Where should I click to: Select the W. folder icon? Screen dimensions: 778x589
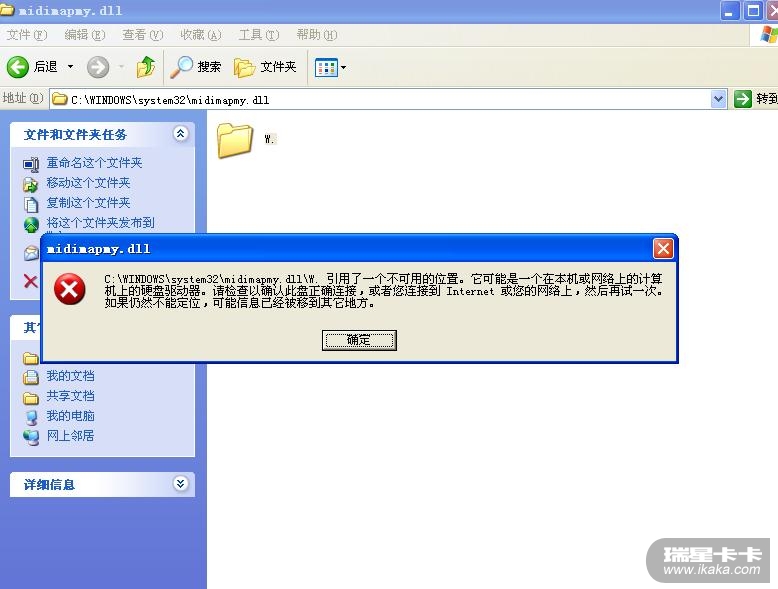235,140
